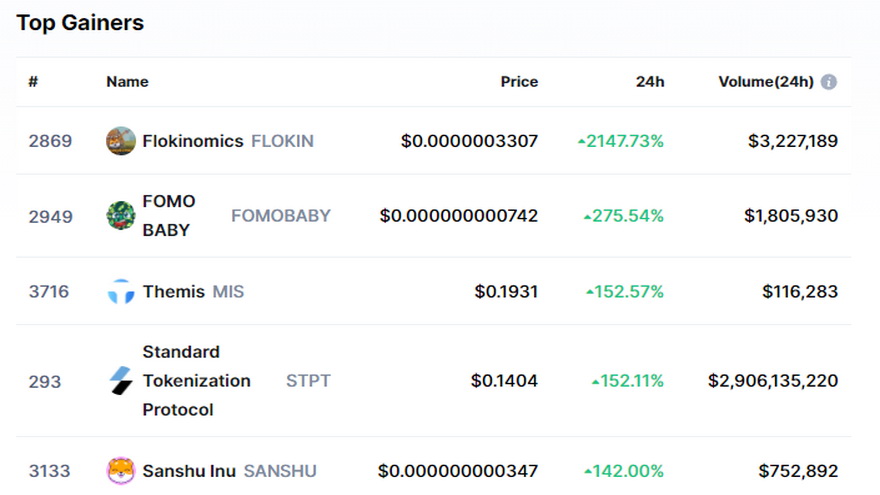The image size is (880, 495).
Task: Sort by Volume(24h) column header
Action: pos(766,82)
